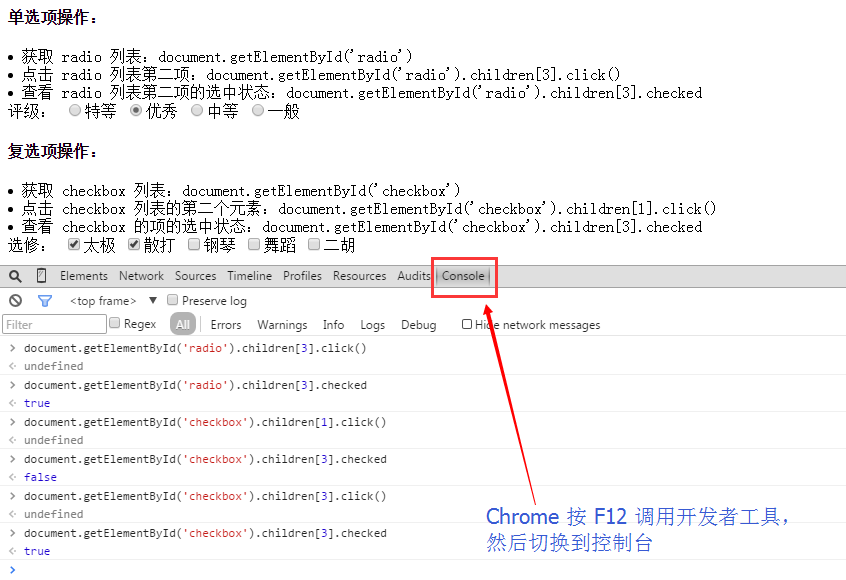Click the 评级 label
The width and height of the screenshot is (846, 580).
[x=27, y=111]
